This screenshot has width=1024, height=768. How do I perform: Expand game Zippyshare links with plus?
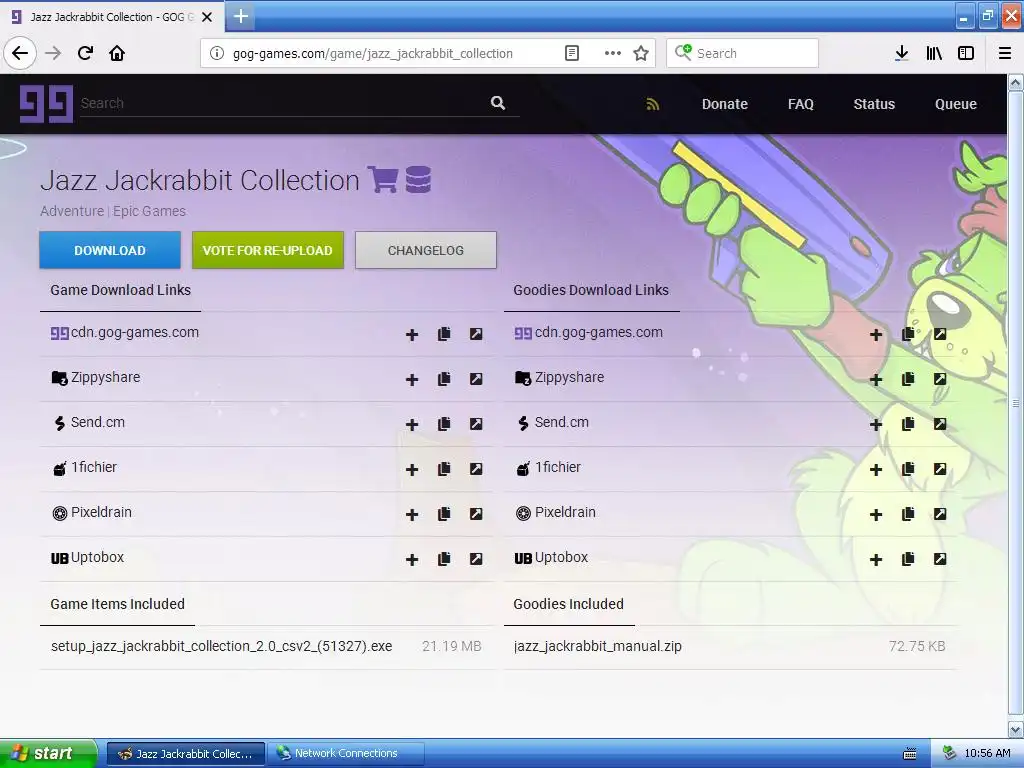pyautogui.click(x=411, y=379)
